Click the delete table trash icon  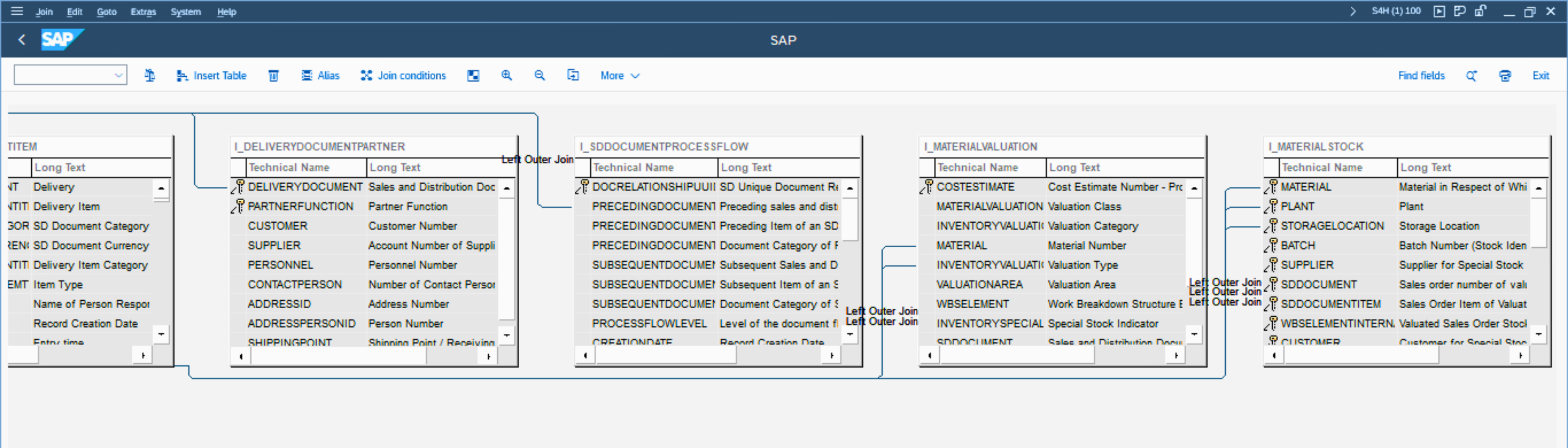(x=274, y=75)
